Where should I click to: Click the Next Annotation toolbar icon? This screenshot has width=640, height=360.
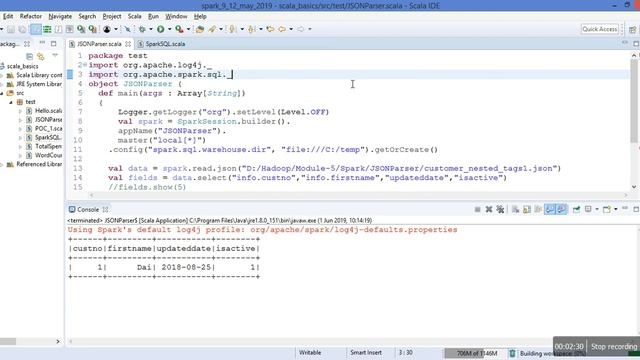(x=233, y=29)
